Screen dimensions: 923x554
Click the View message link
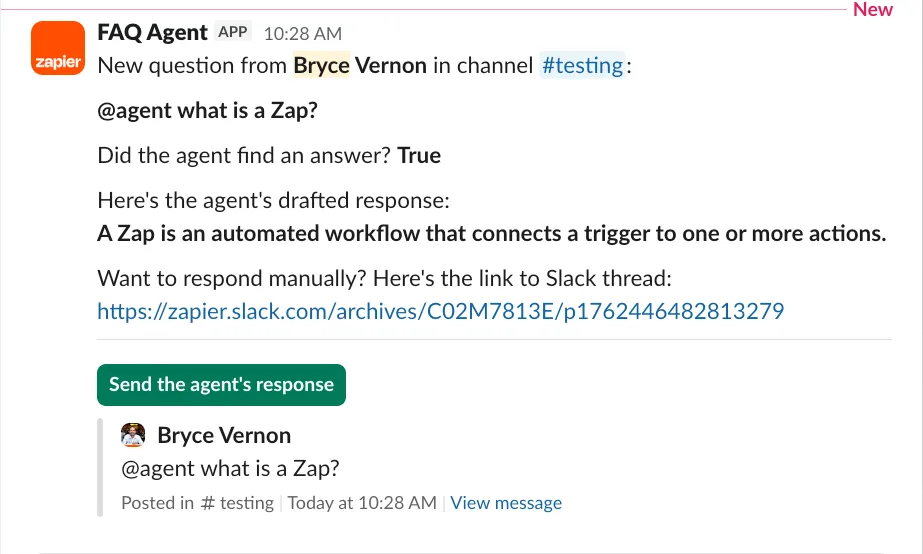pos(506,503)
